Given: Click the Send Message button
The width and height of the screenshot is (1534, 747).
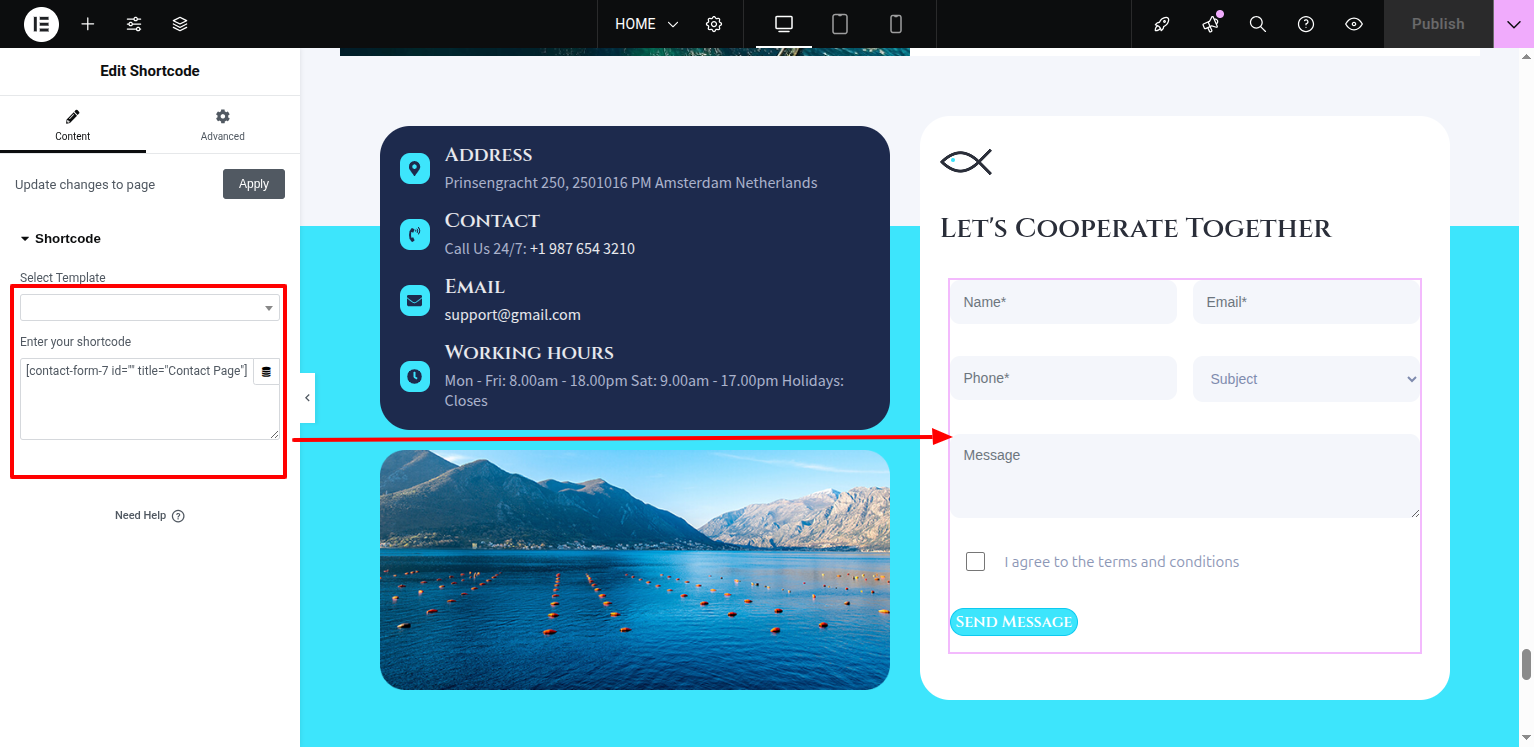Looking at the screenshot, I should click(1013, 622).
